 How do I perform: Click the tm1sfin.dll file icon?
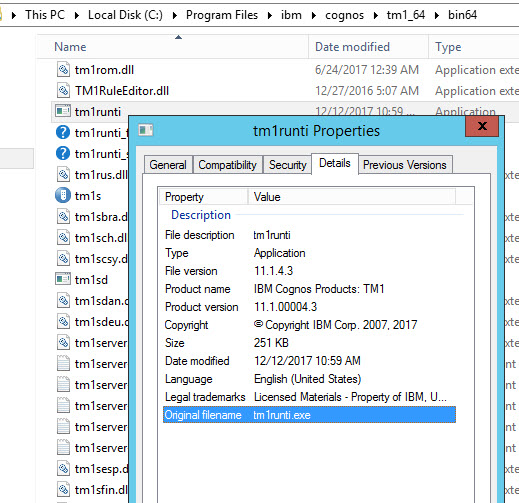[63, 490]
